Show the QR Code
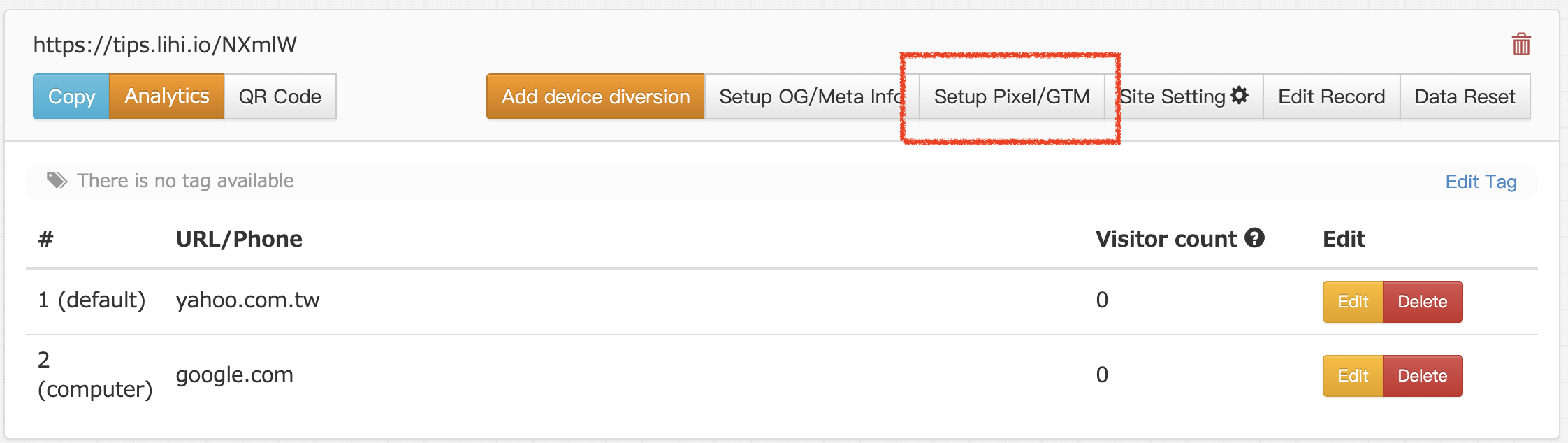Image resolution: width=1568 pixels, height=443 pixels. (x=280, y=96)
